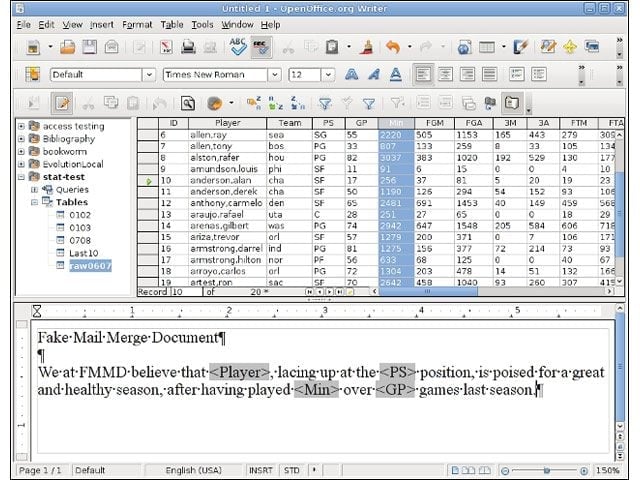Click the Record number input field
Viewport: 640px width, 480px height.
tap(187, 291)
